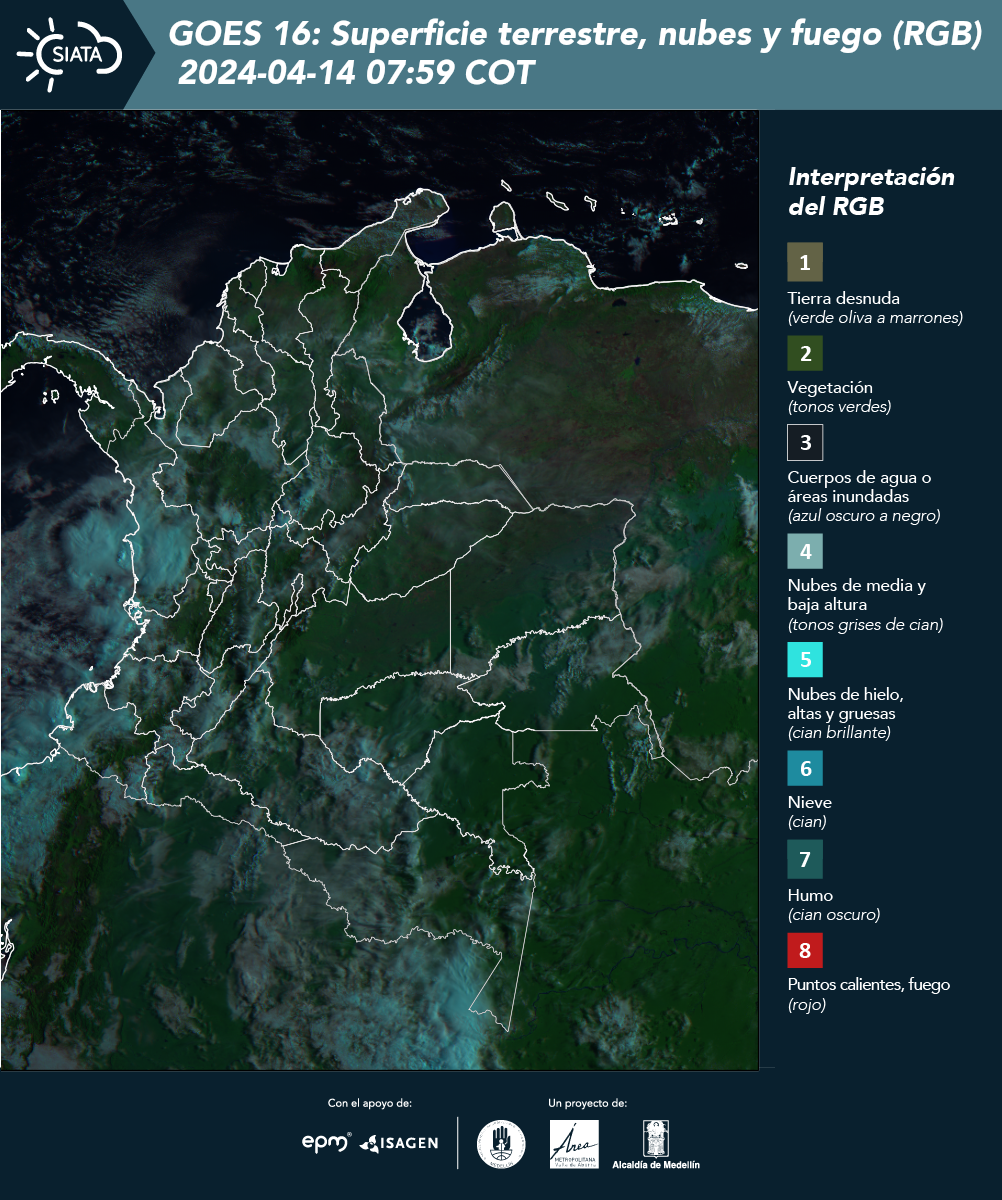The width and height of the screenshot is (1002, 1200).
Task: Click 'Un proyecto de:' text
Action: [x=588, y=1103]
